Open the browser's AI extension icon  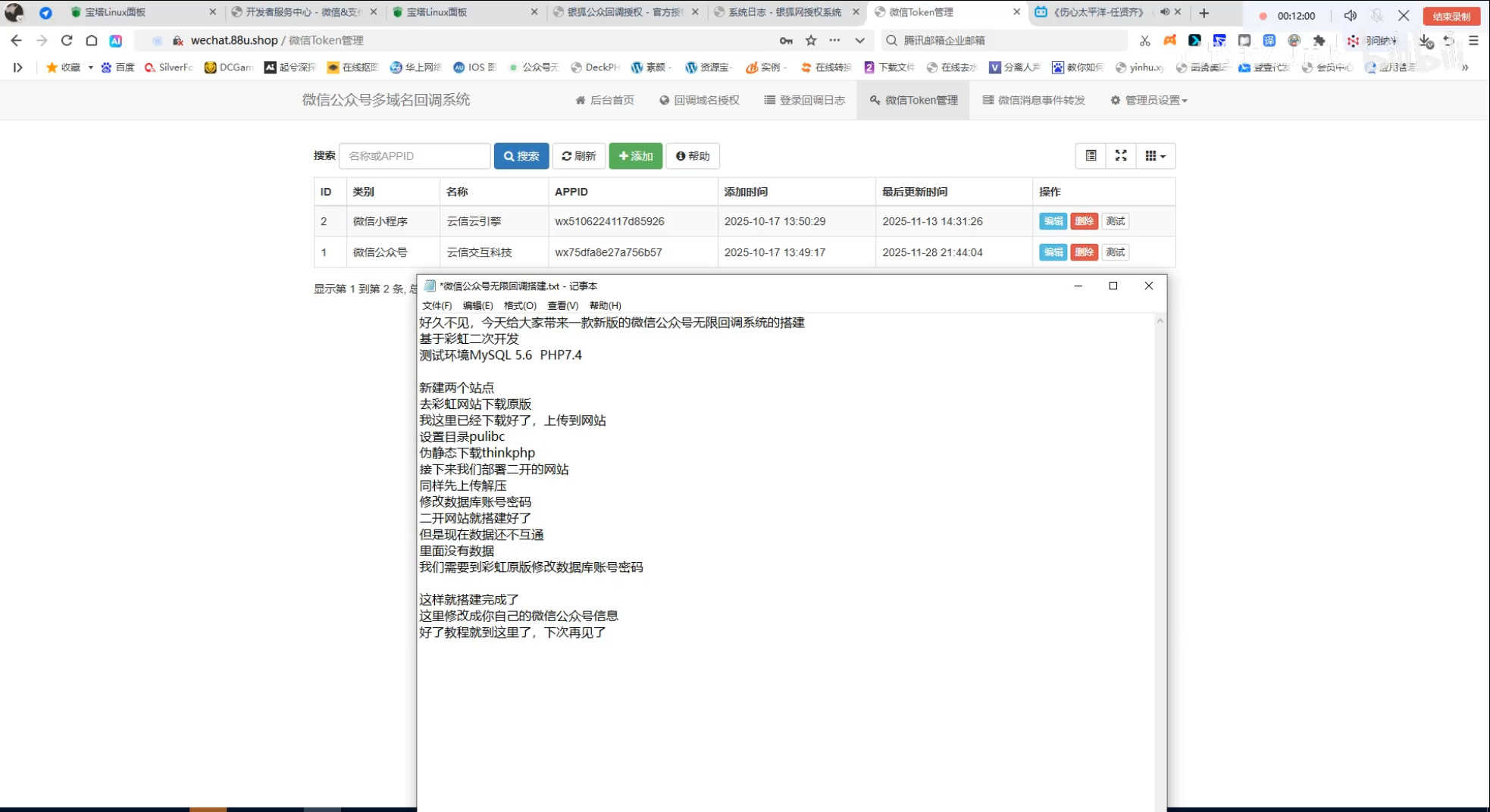pos(115,40)
